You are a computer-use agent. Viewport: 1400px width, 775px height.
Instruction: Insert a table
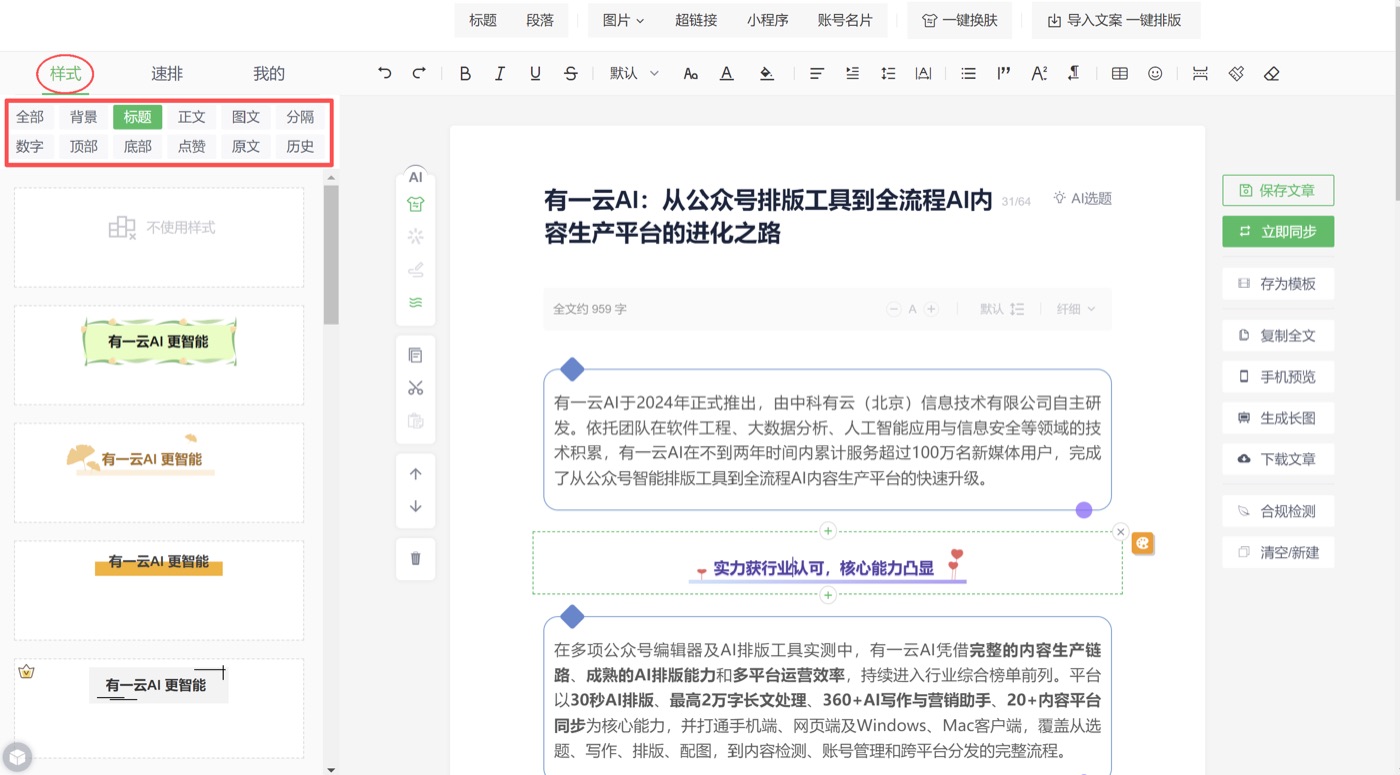pyautogui.click(x=1120, y=73)
